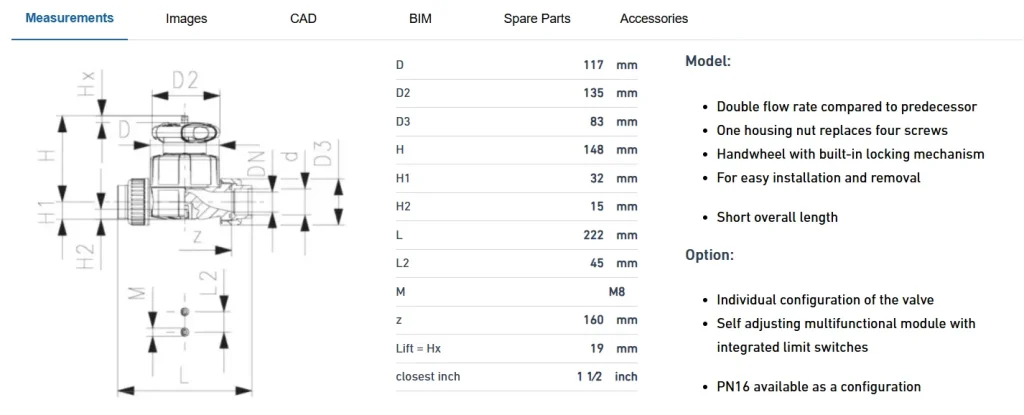Go to the Accessories tab
The image size is (1024, 415).
coord(654,19)
